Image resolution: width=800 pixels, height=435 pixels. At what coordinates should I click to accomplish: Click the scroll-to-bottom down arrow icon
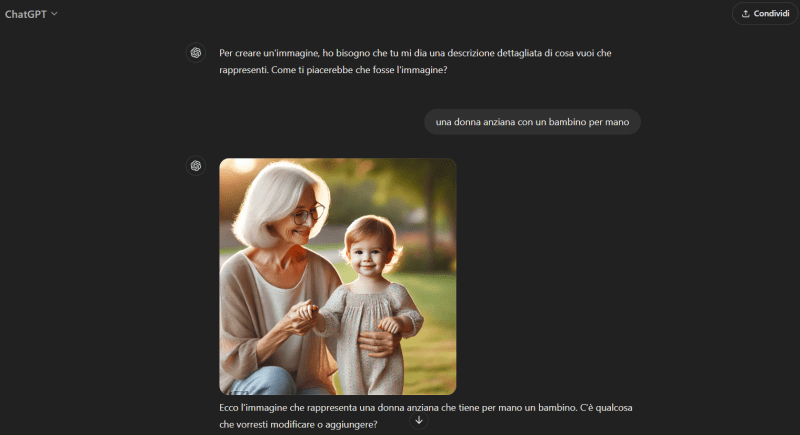pos(419,420)
